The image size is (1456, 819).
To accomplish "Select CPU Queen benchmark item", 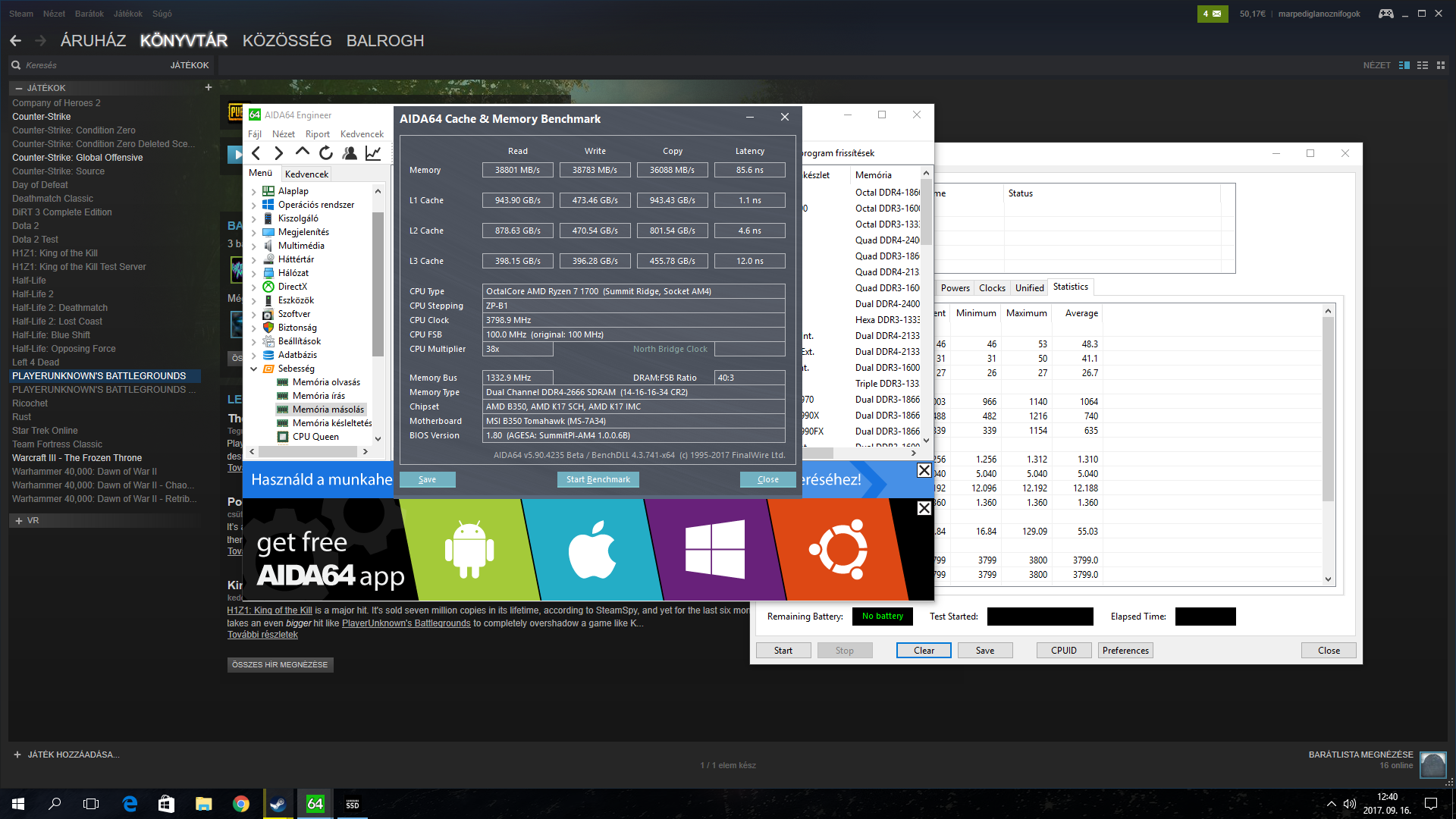I will point(315,437).
